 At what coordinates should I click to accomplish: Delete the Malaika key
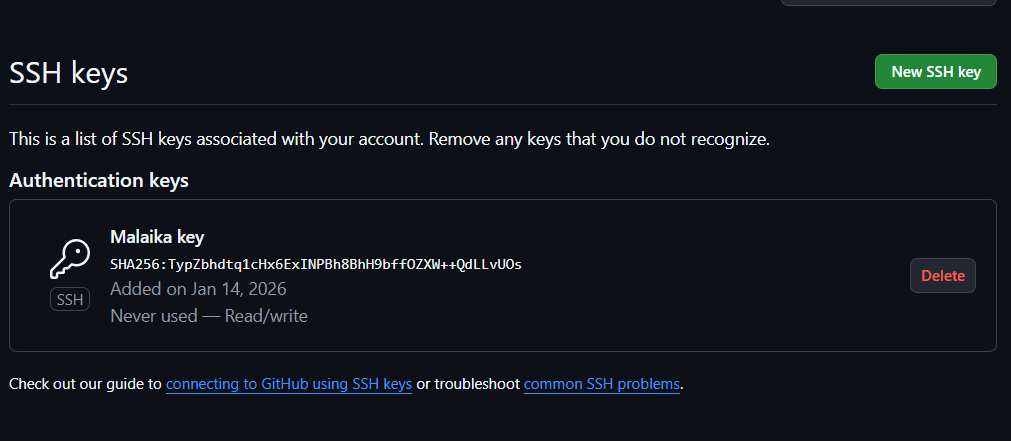point(942,275)
